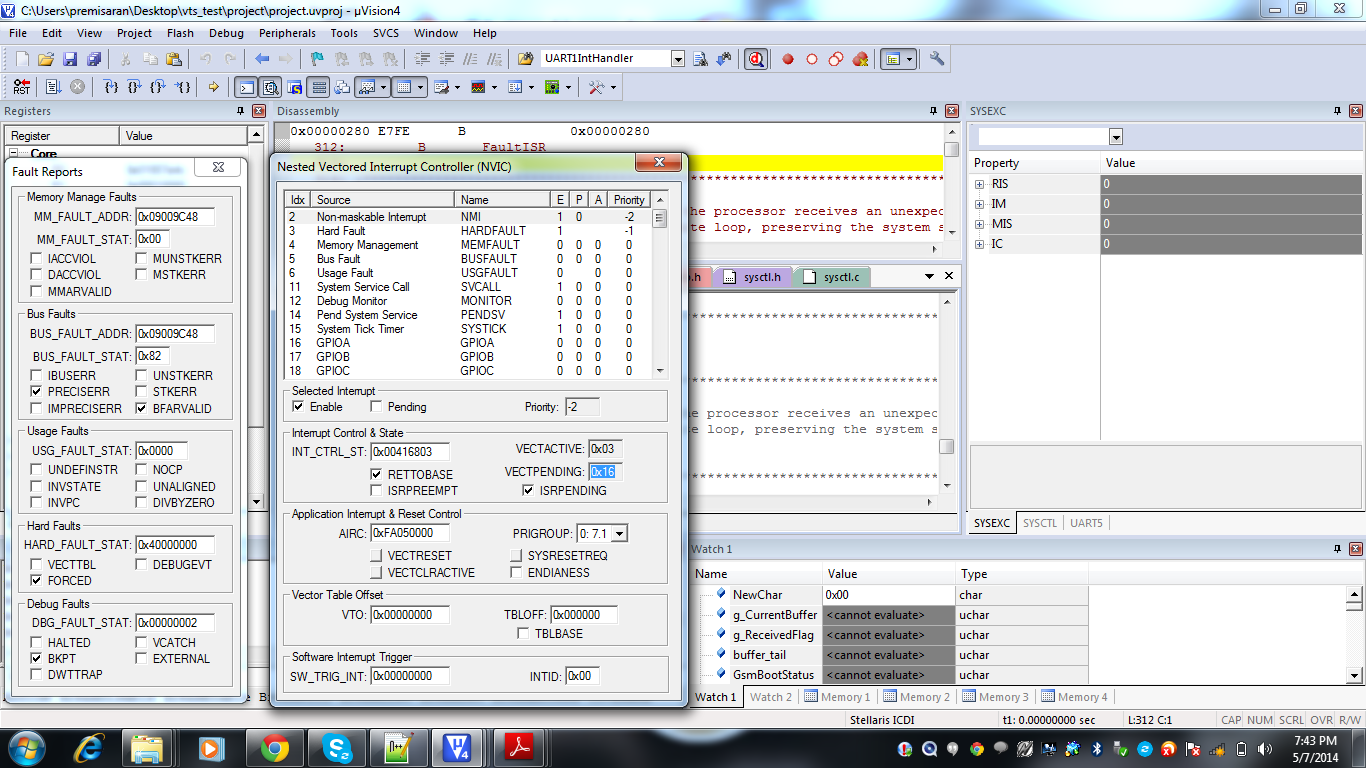The image size is (1366, 768).
Task: Click the Run to Cursor Line icon
Action: click(x=183, y=87)
